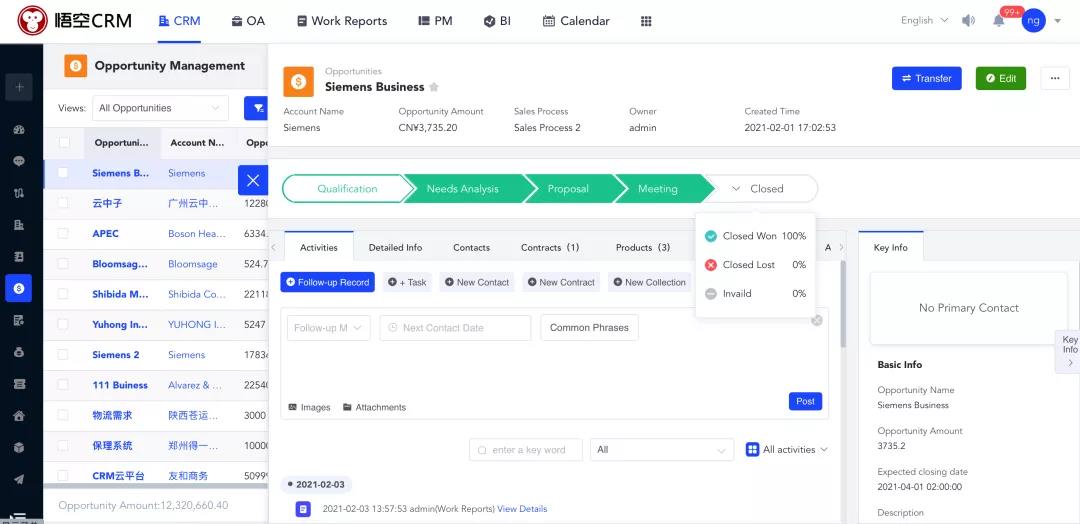This screenshot has height=524, width=1080.
Task: Open the All filter dropdown beside keyword search
Action: click(662, 450)
